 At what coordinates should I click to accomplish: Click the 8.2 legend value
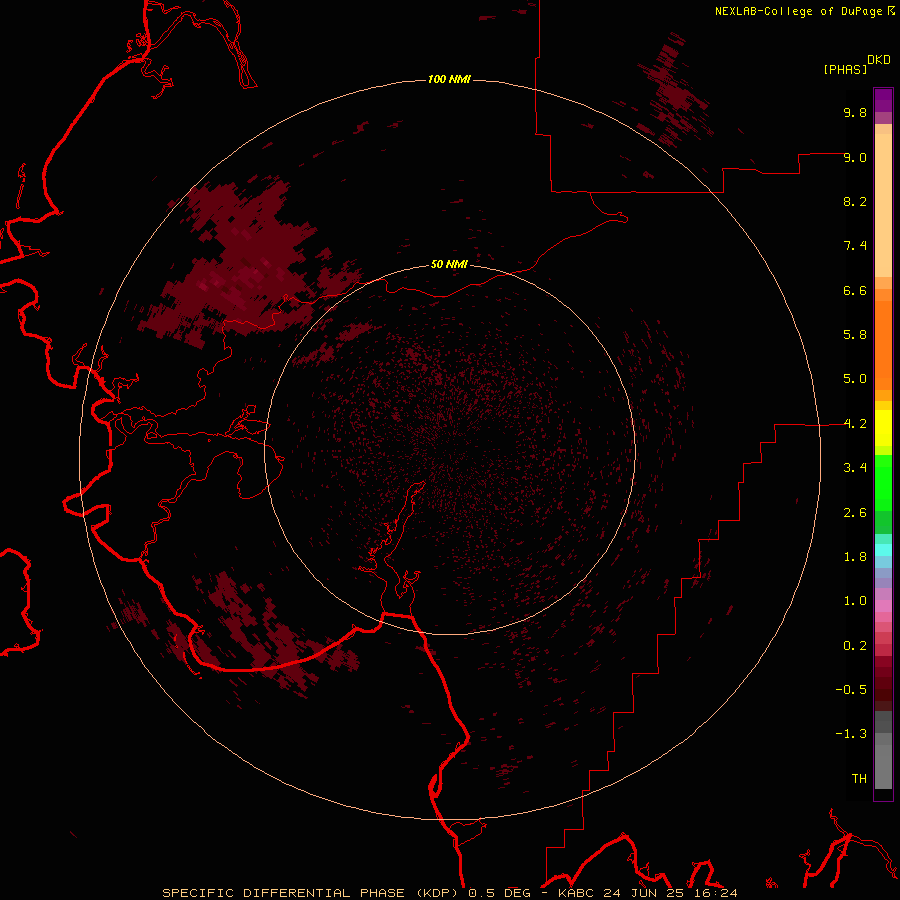click(855, 201)
